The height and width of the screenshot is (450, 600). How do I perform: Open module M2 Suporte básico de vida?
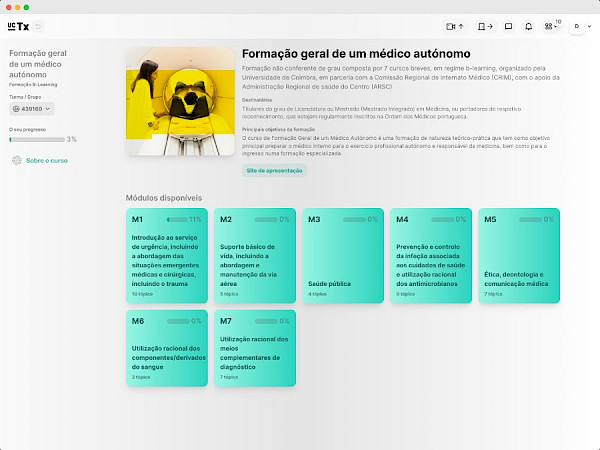pyautogui.click(x=253, y=255)
